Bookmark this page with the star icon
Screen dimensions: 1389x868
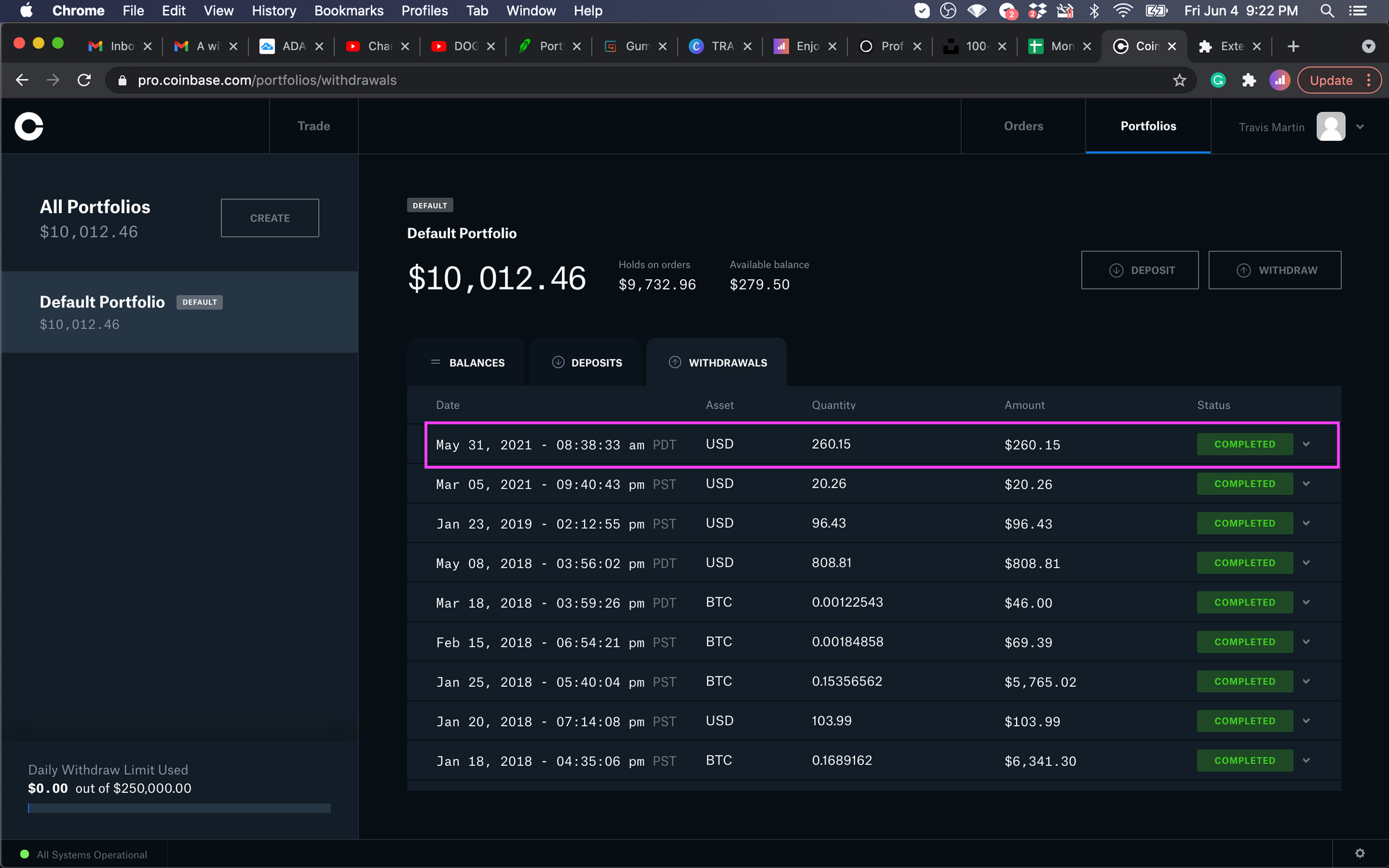point(1179,80)
